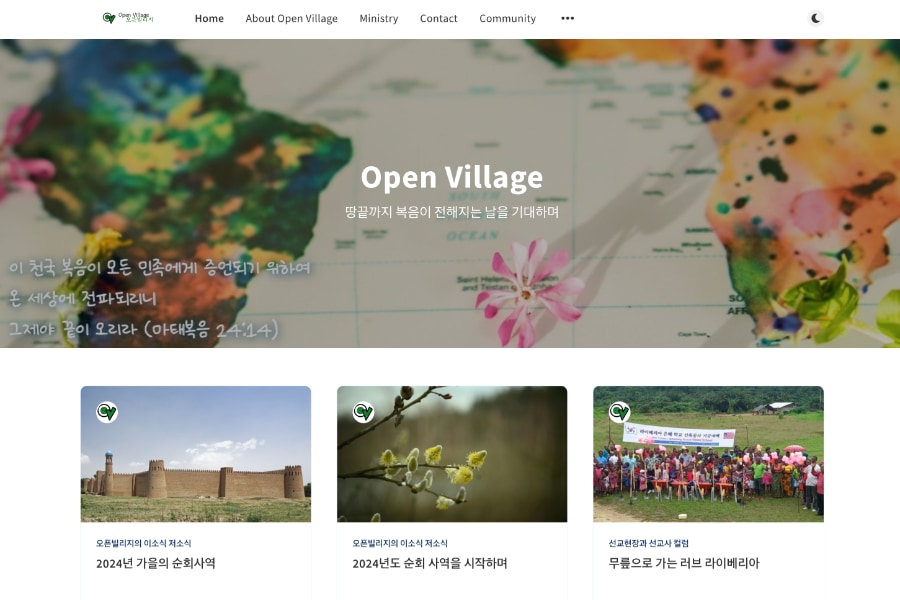Select the Contact navigation link
900x600 pixels.
pyautogui.click(x=439, y=18)
